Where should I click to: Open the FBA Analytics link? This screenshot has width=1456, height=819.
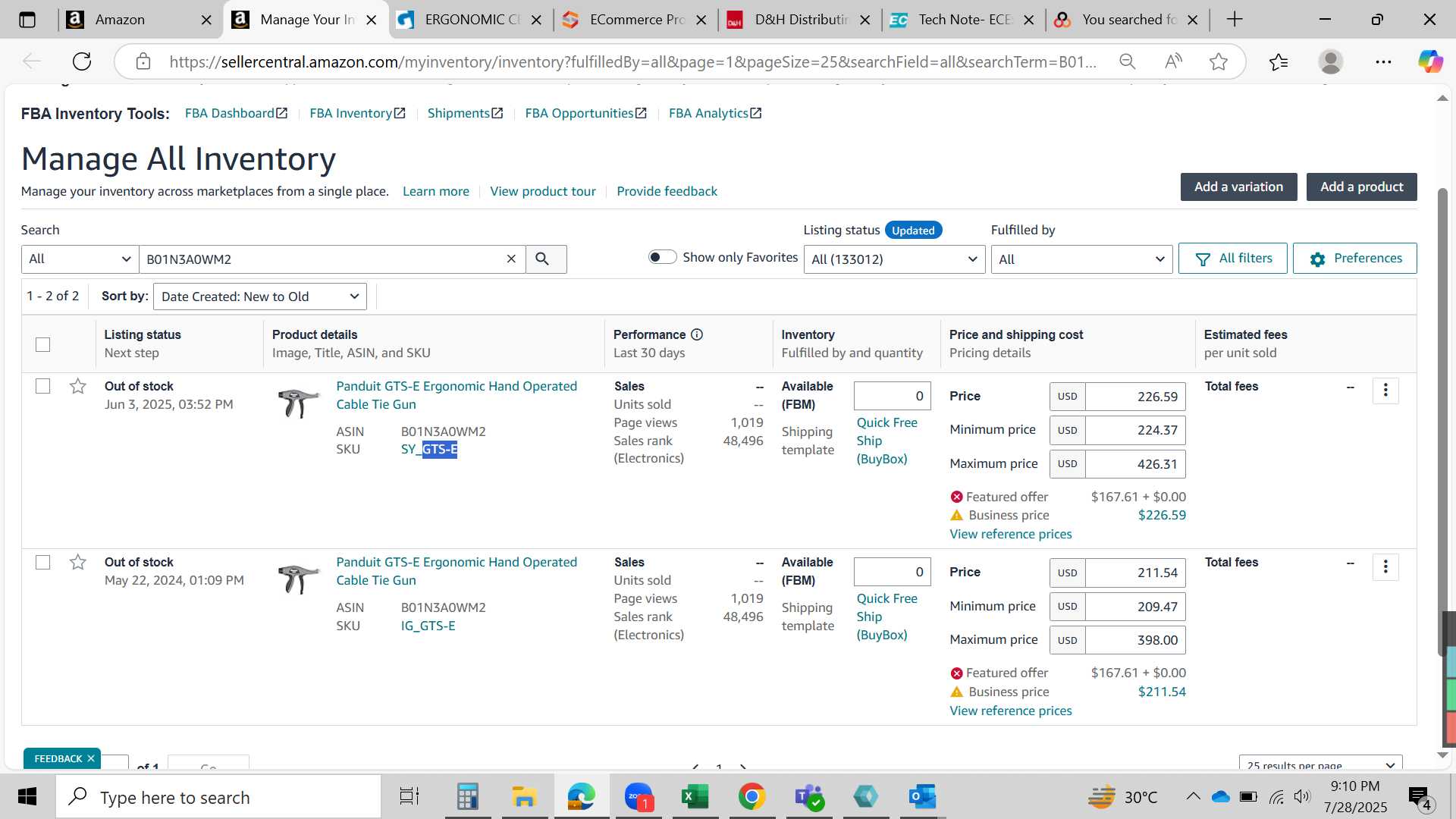coord(715,113)
